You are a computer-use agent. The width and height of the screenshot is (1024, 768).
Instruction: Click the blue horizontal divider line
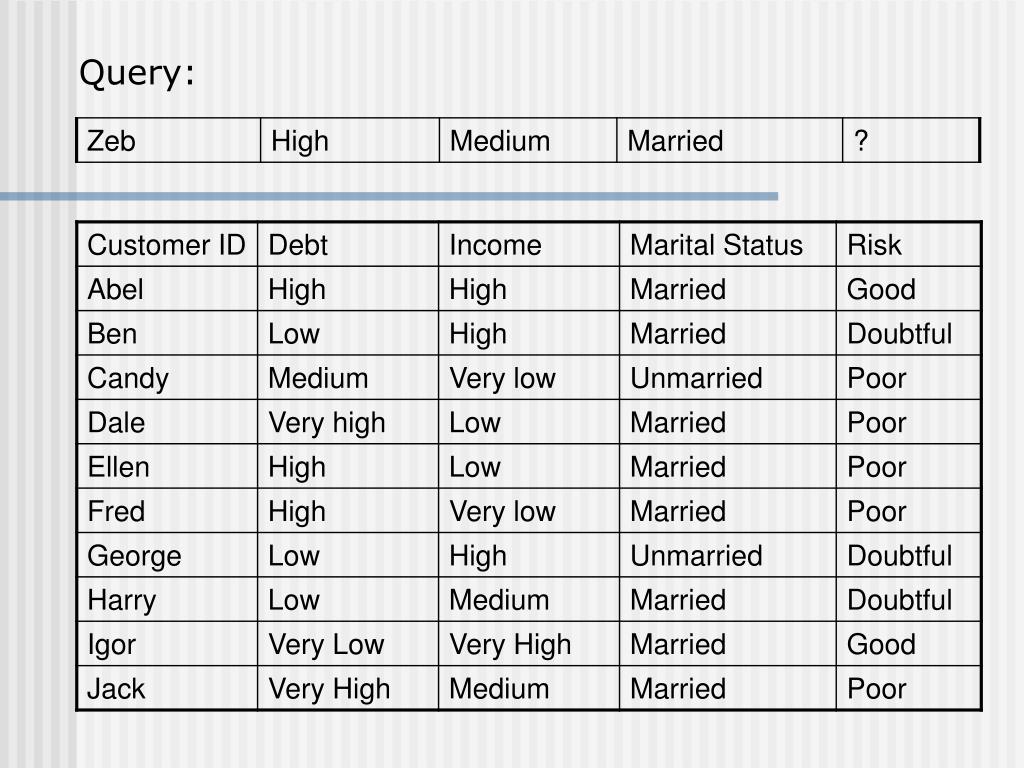tap(389, 196)
